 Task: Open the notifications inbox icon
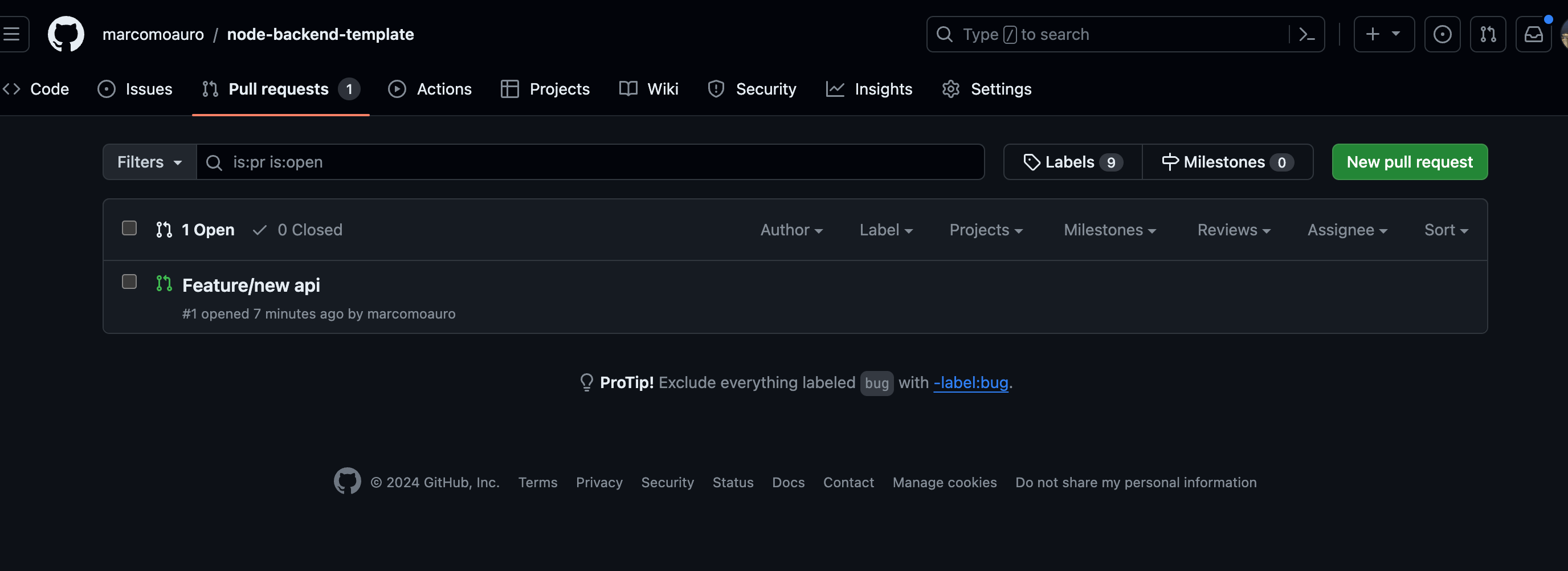pyautogui.click(x=1533, y=34)
